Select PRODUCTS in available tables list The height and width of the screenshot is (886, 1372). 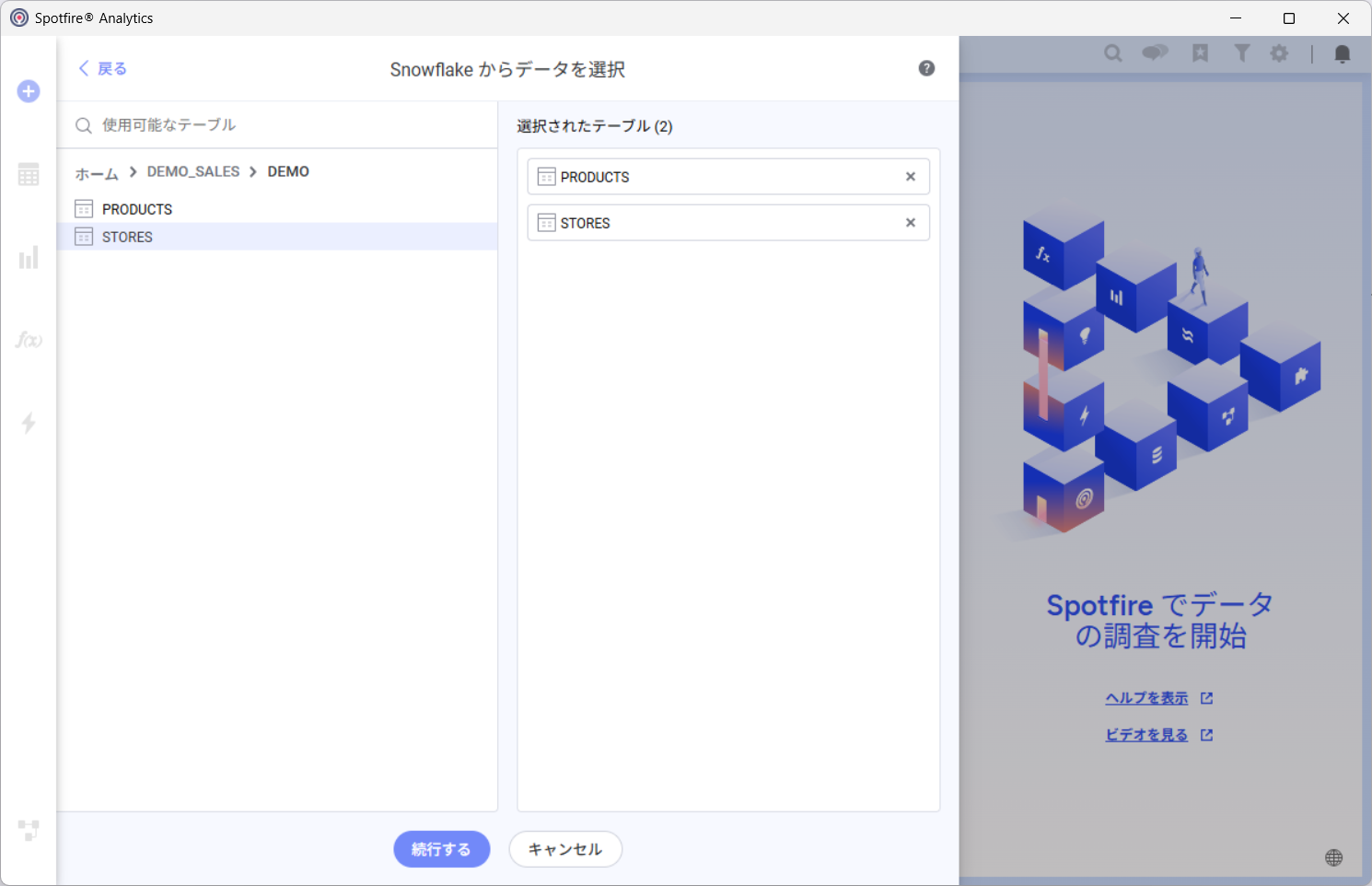277,209
